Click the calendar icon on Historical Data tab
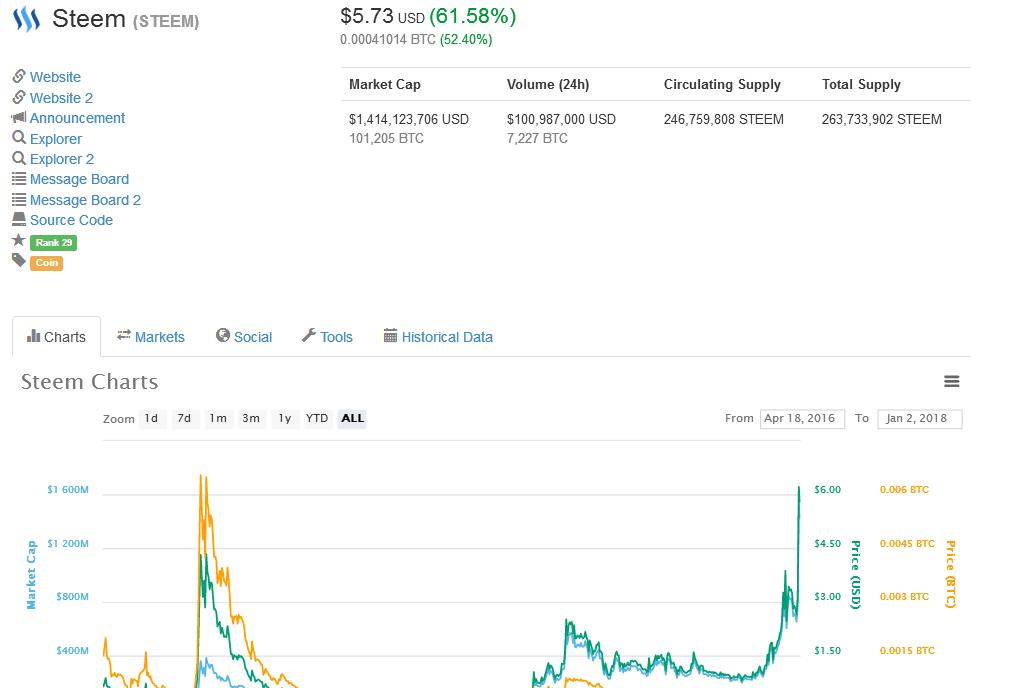This screenshot has width=1014, height=688. 390,335
